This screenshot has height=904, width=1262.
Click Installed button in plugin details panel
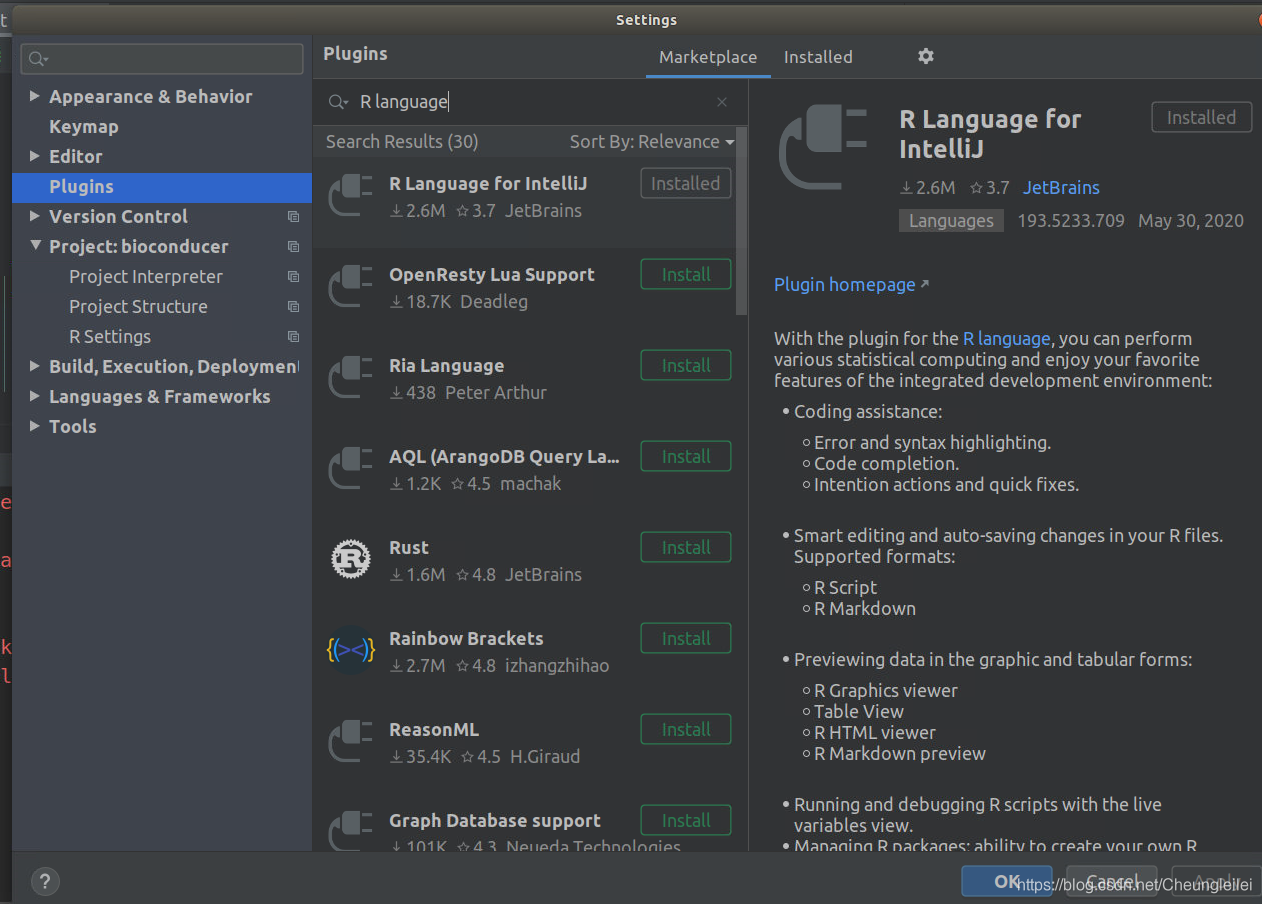[1201, 117]
